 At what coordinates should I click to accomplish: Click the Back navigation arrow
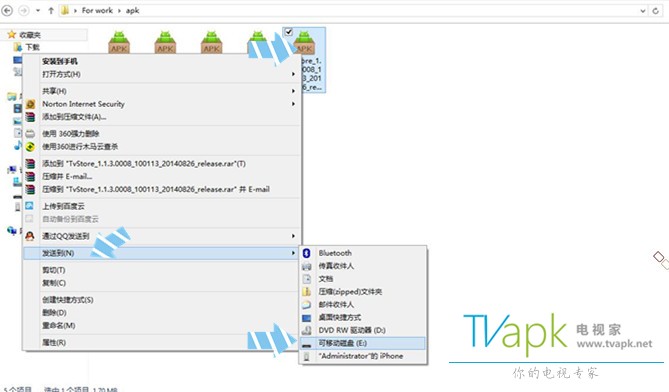(x=7, y=10)
